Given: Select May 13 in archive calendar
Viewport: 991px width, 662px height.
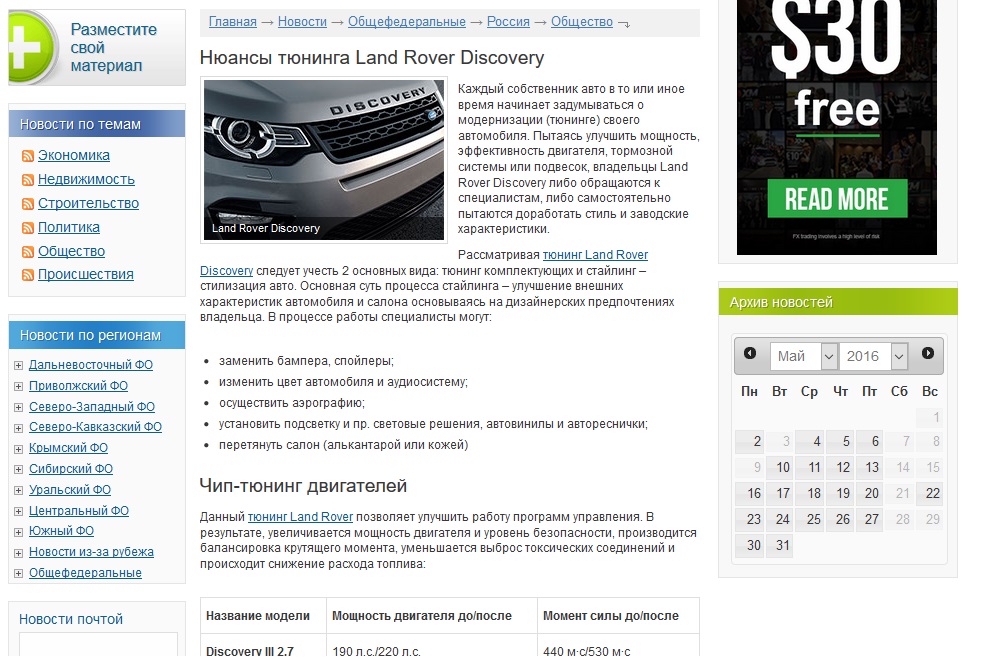Looking at the screenshot, I should [x=869, y=467].
